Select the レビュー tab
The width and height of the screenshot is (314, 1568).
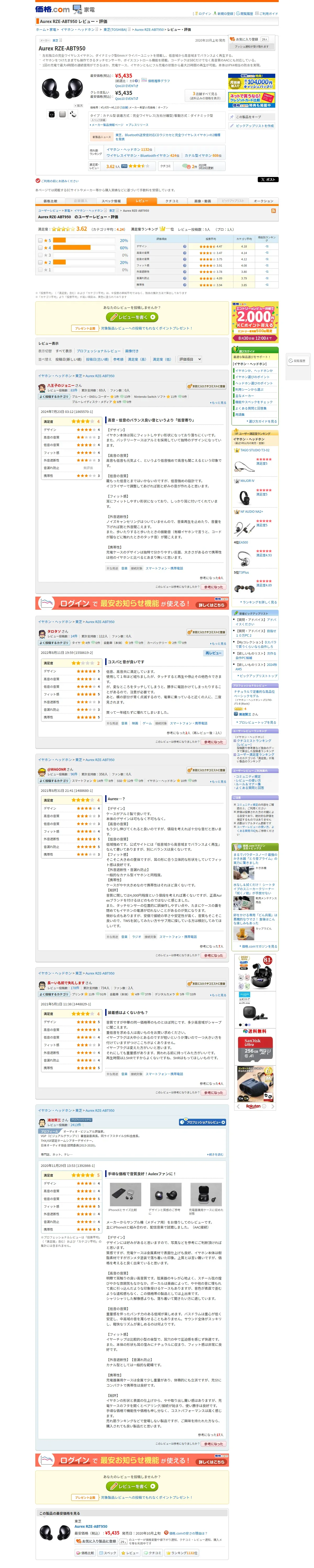coord(142,201)
